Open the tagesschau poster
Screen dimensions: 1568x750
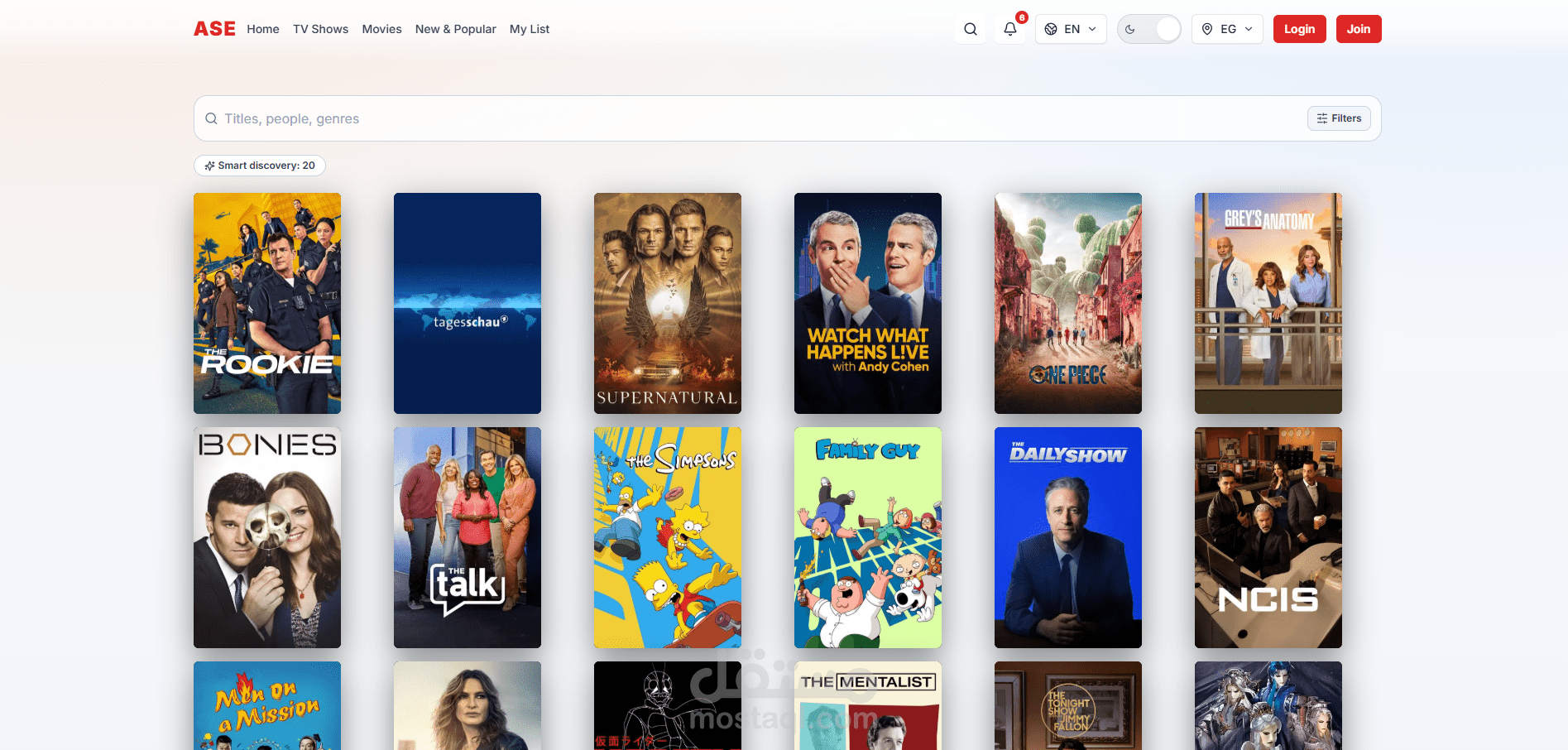click(x=468, y=303)
